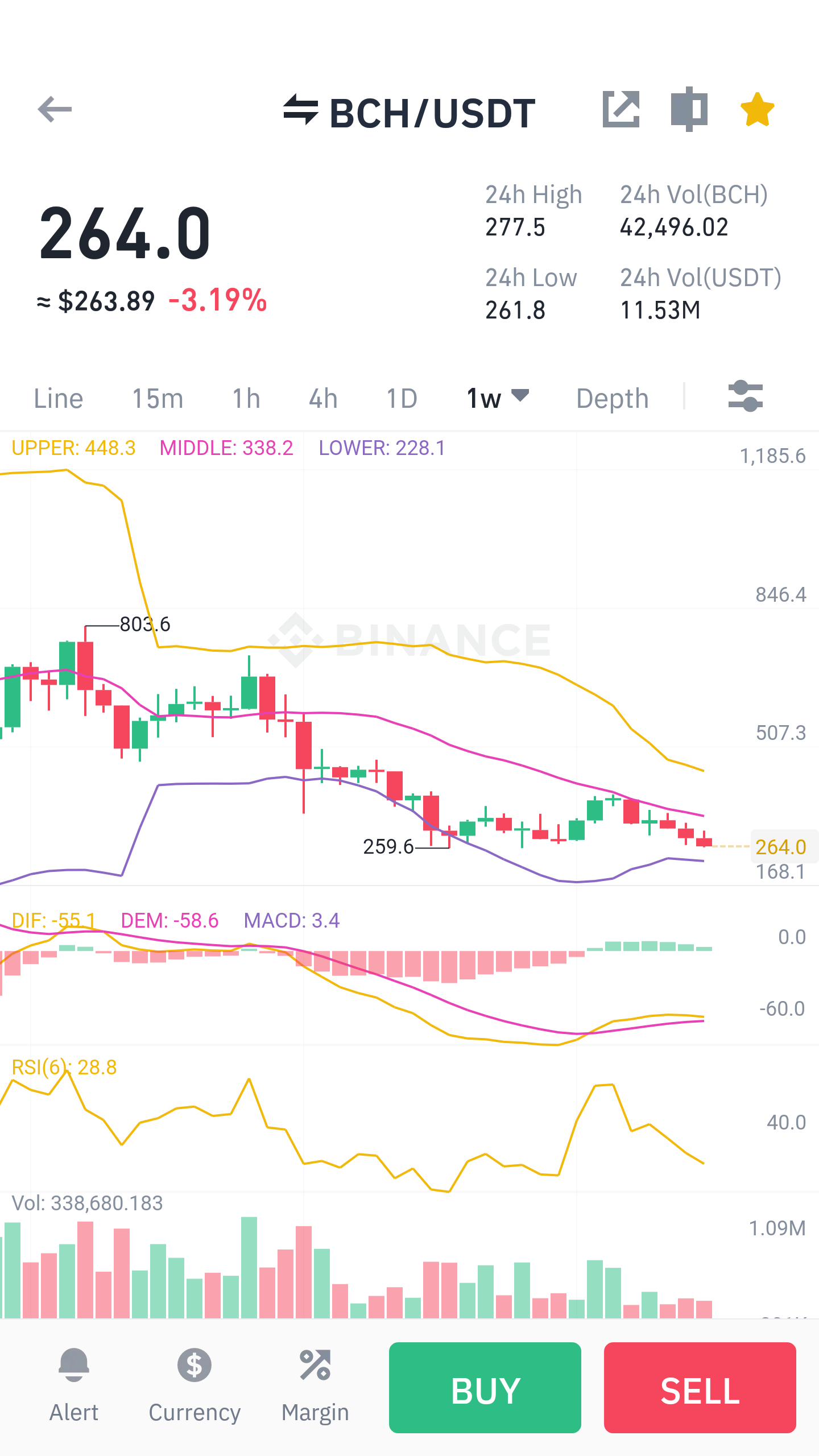The height and width of the screenshot is (1456, 819).
Task: Open the Currency dollar icon
Action: pos(195,1365)
